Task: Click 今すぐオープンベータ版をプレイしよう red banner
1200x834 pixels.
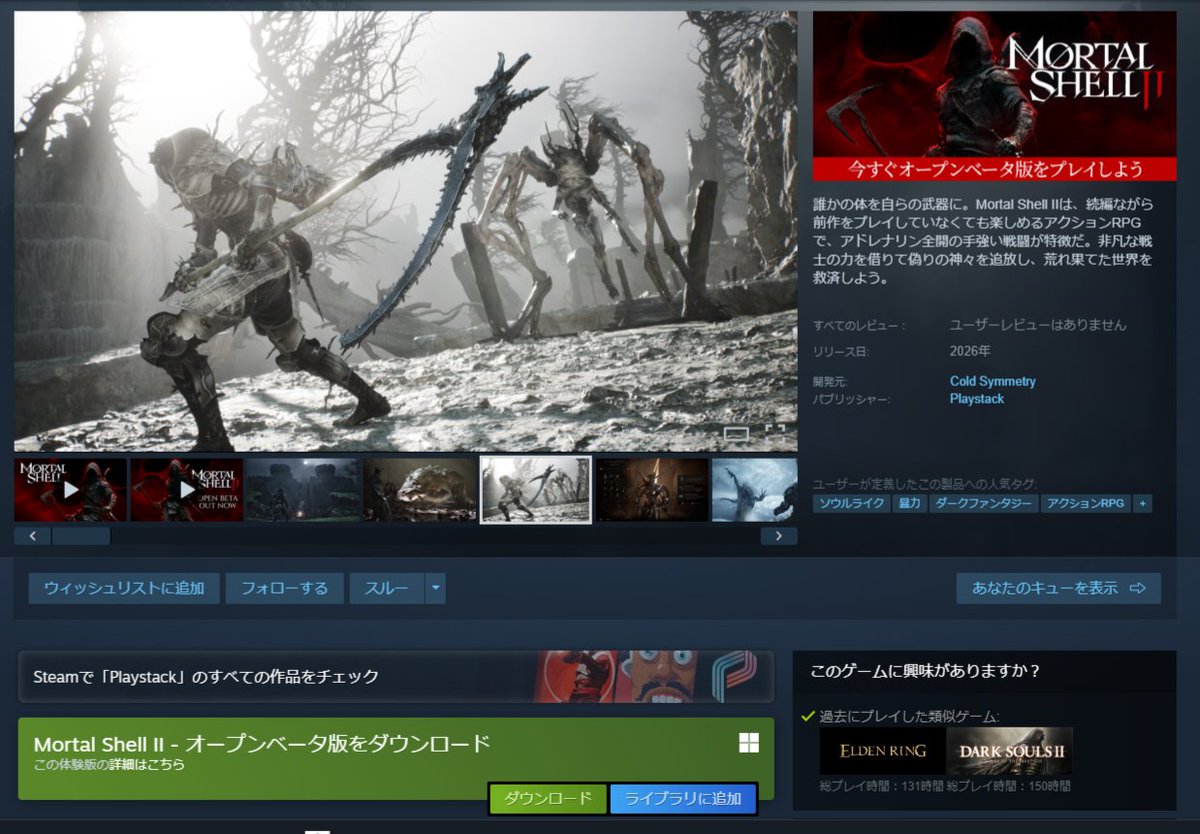Action: [x=994, y=169]
